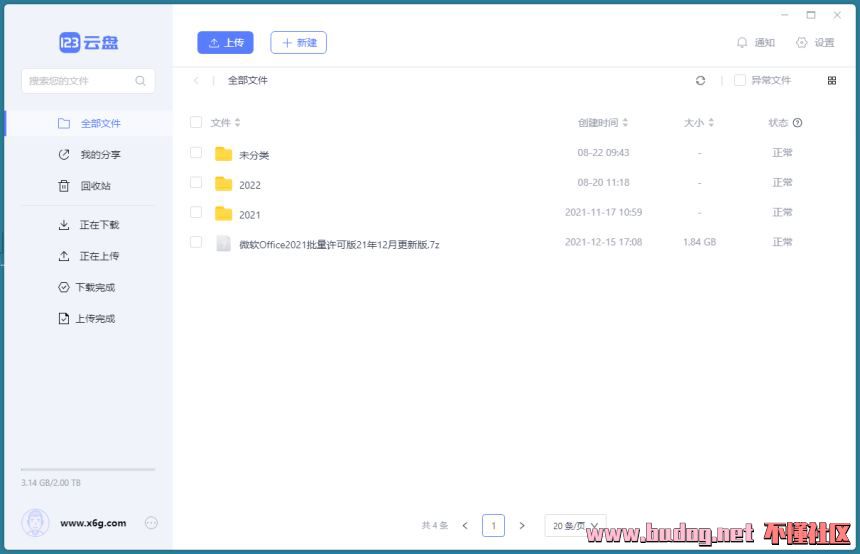Tick the select-all files checkbox

pyautogui.click(x=196, y=122)
